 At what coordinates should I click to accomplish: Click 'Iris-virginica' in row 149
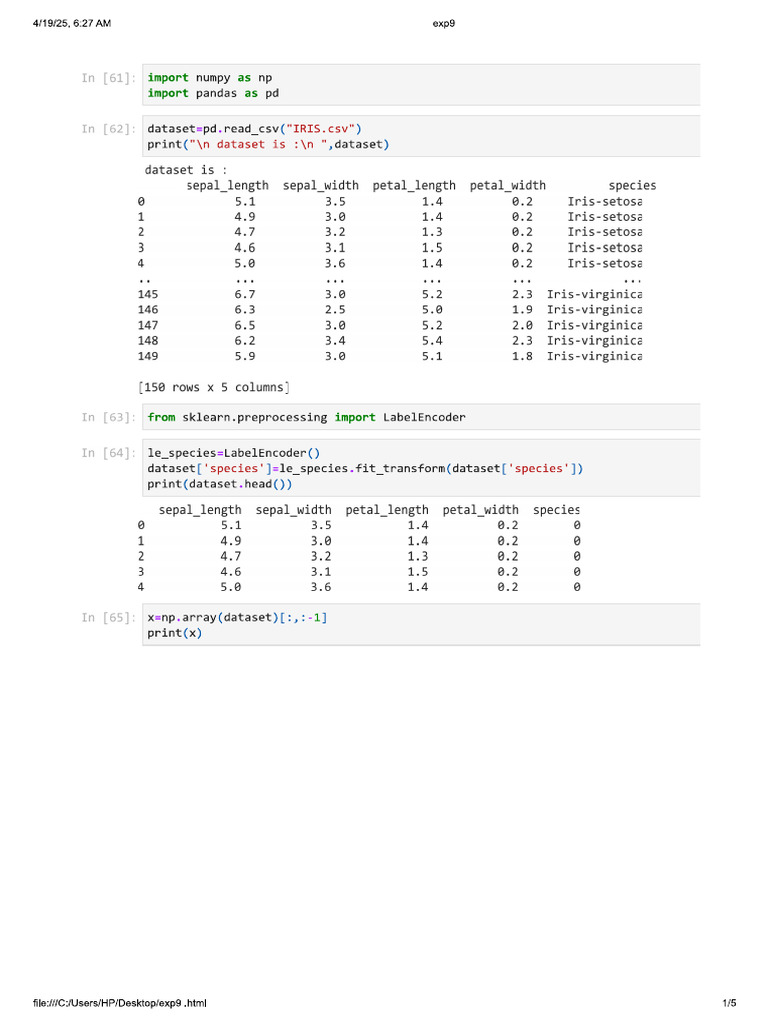click(594, 356)
